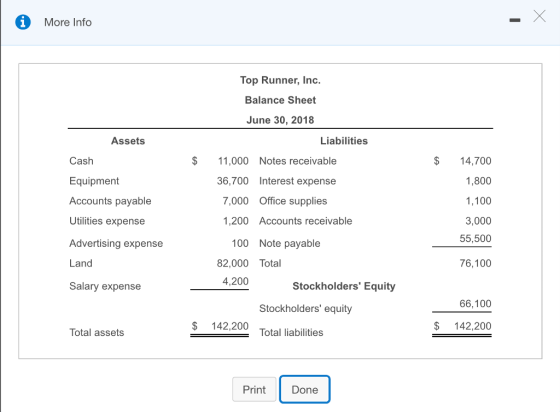560x412 pixels.
Task: Click the 'Total assets' label
Action: [x=97, y=332]
